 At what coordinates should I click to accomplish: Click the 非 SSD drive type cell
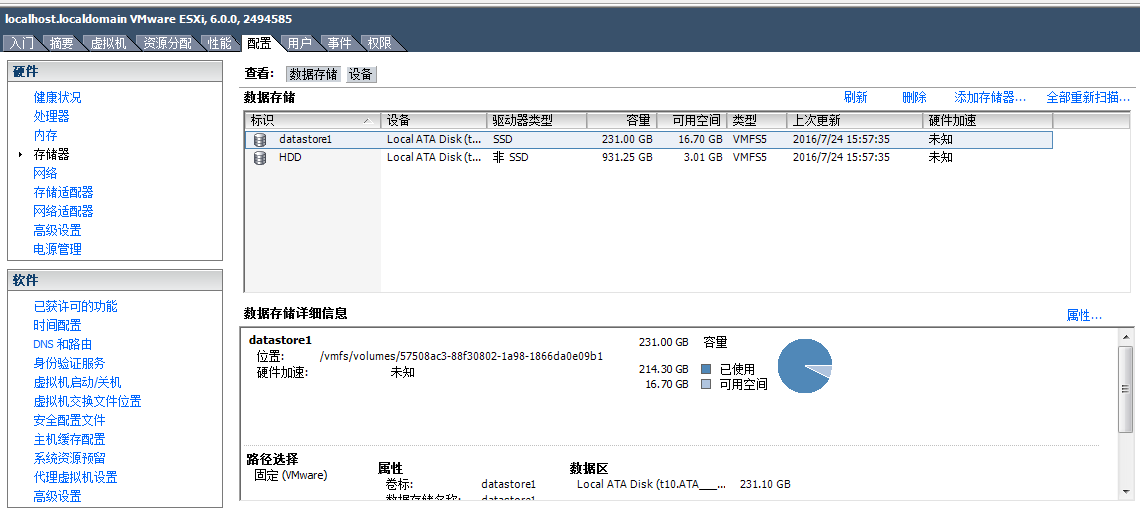tap(510, 157)
